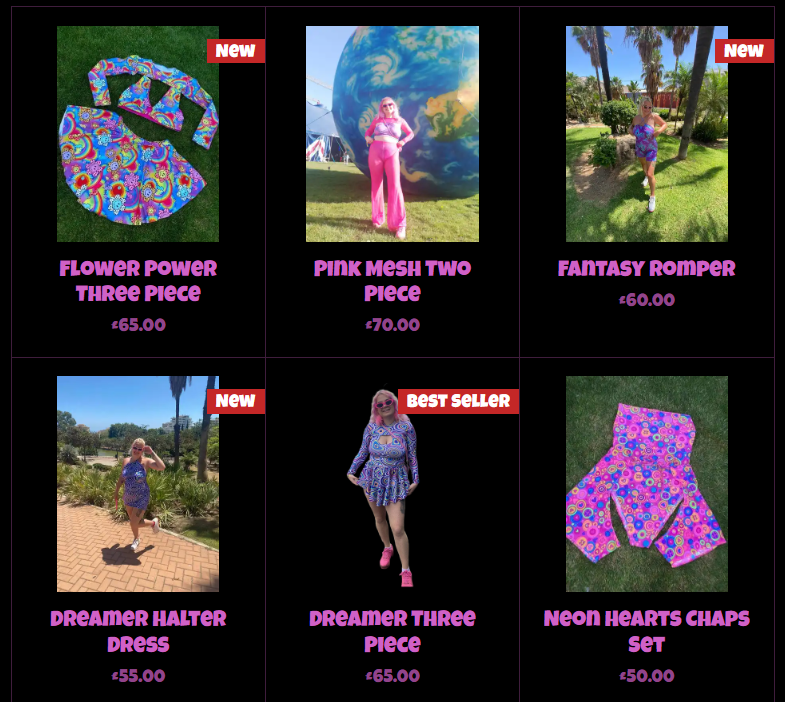Open Fantasy Romper product photo

pos(647,134)
